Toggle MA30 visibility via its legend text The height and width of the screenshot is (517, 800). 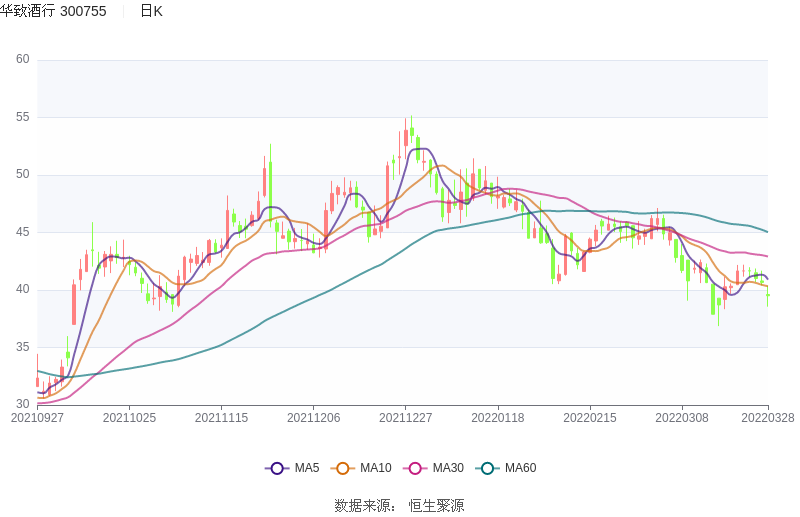coord(448,468)
